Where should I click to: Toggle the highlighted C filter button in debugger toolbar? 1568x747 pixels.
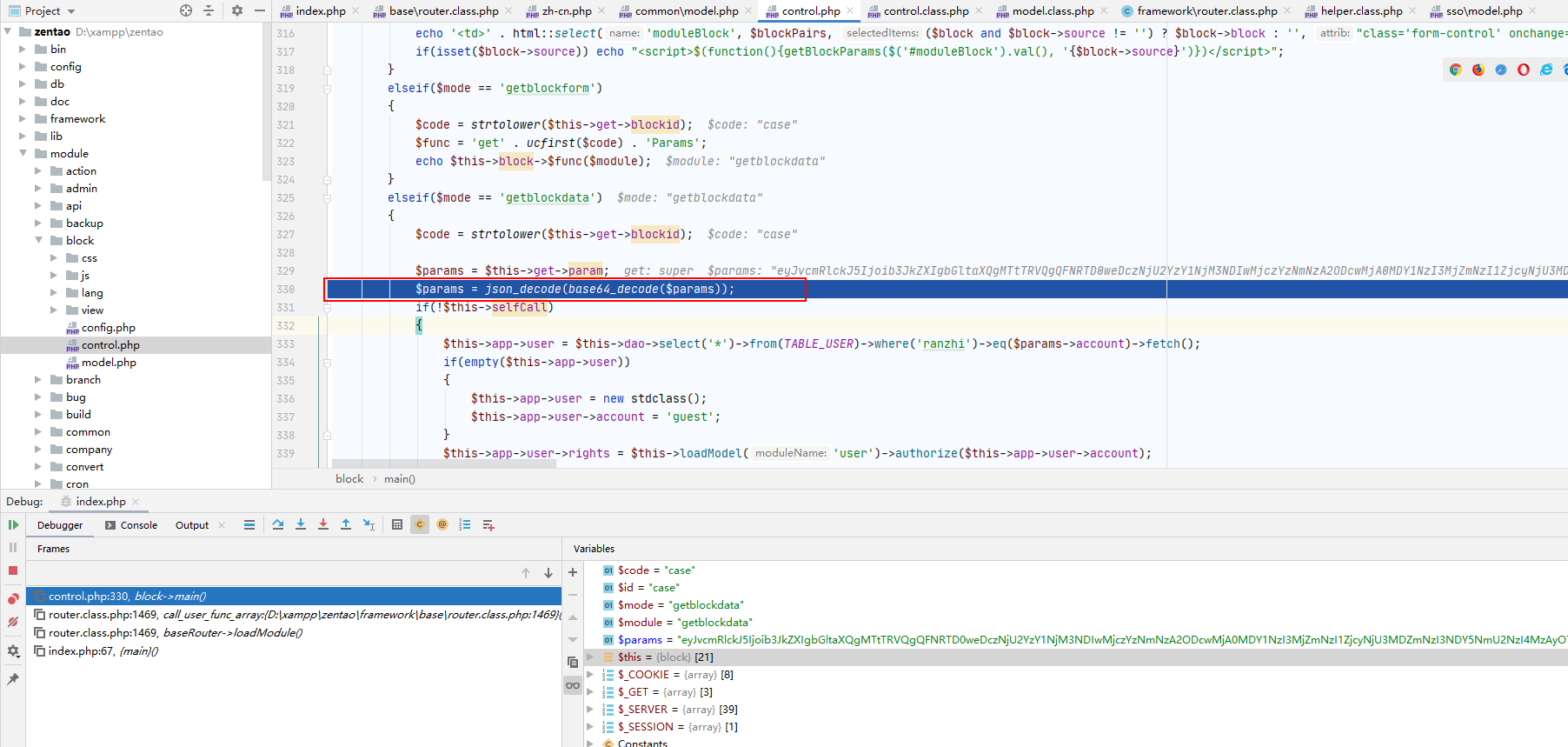(x=420, y=524)
